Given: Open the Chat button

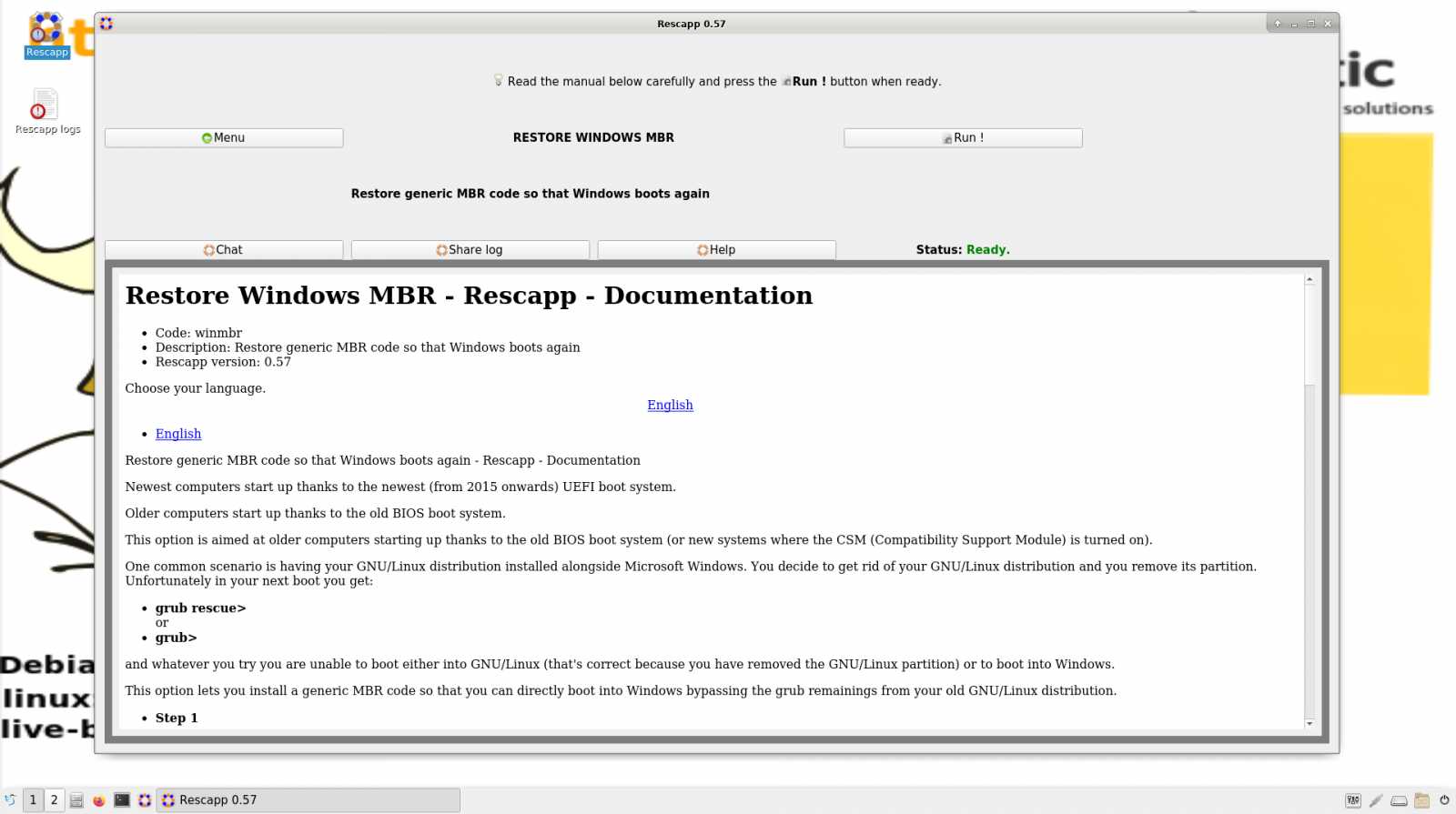Looking at the screenshot, I should pos(224,249).
